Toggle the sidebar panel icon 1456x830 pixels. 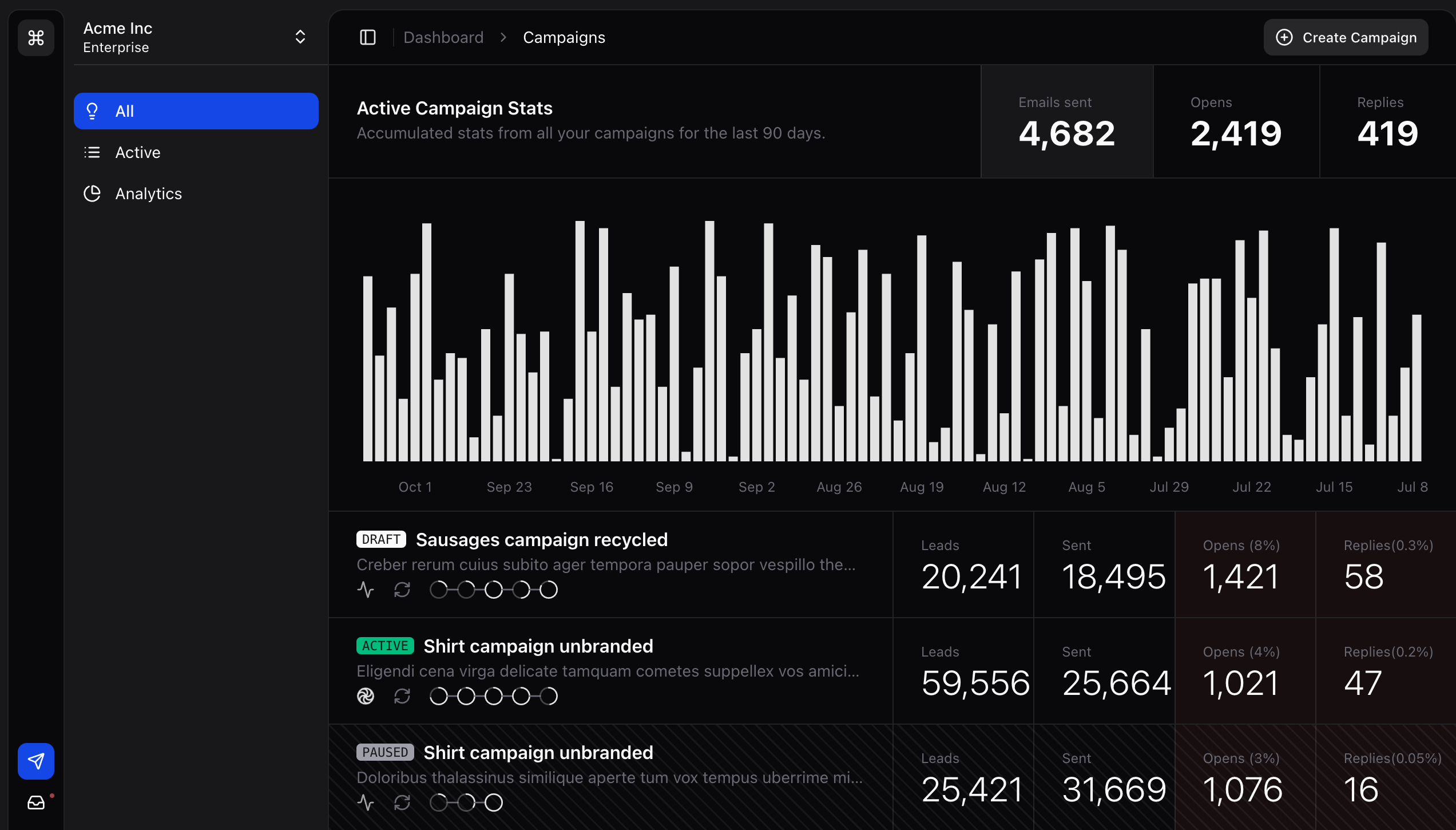(x=367, y=38)
